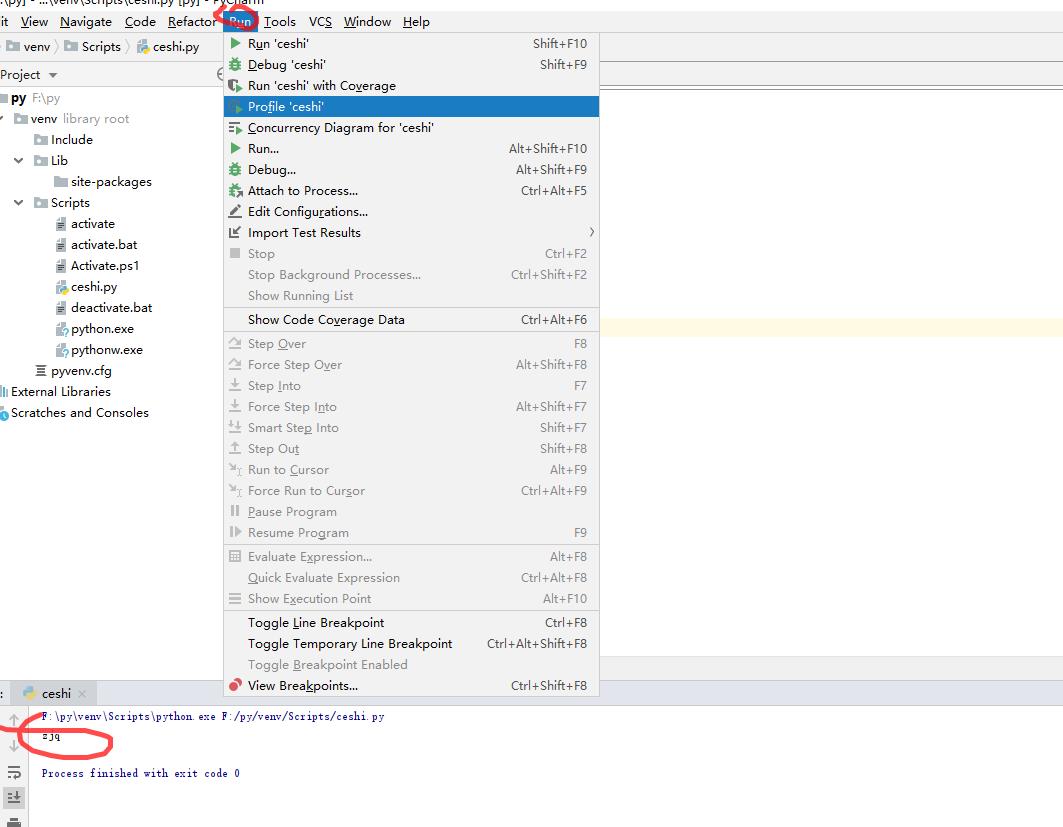Click the Debug 'ceshi' bug icon
The height and width of the screenshot is (827, 1063).
point(235,64)
